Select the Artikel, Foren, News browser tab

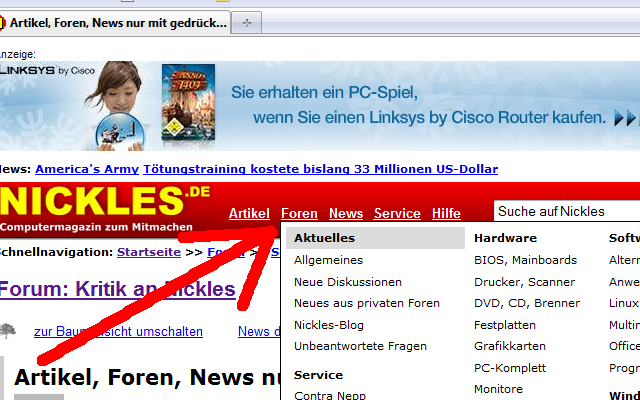point(115,23)
